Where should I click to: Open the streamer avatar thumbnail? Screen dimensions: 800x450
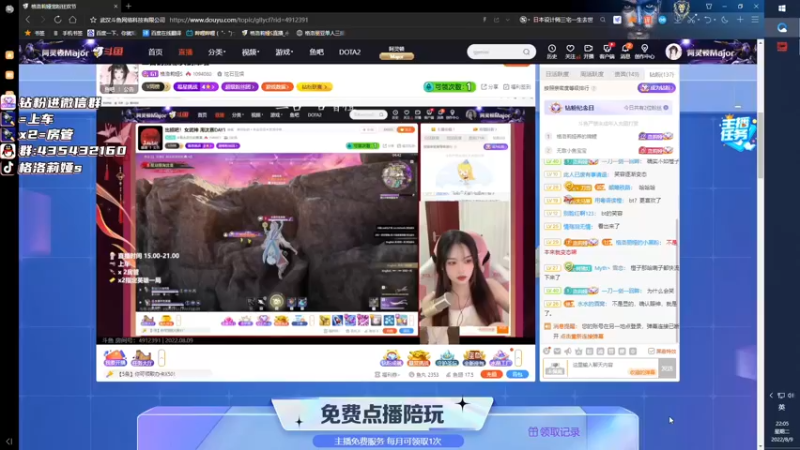click(x=118, y=79)
